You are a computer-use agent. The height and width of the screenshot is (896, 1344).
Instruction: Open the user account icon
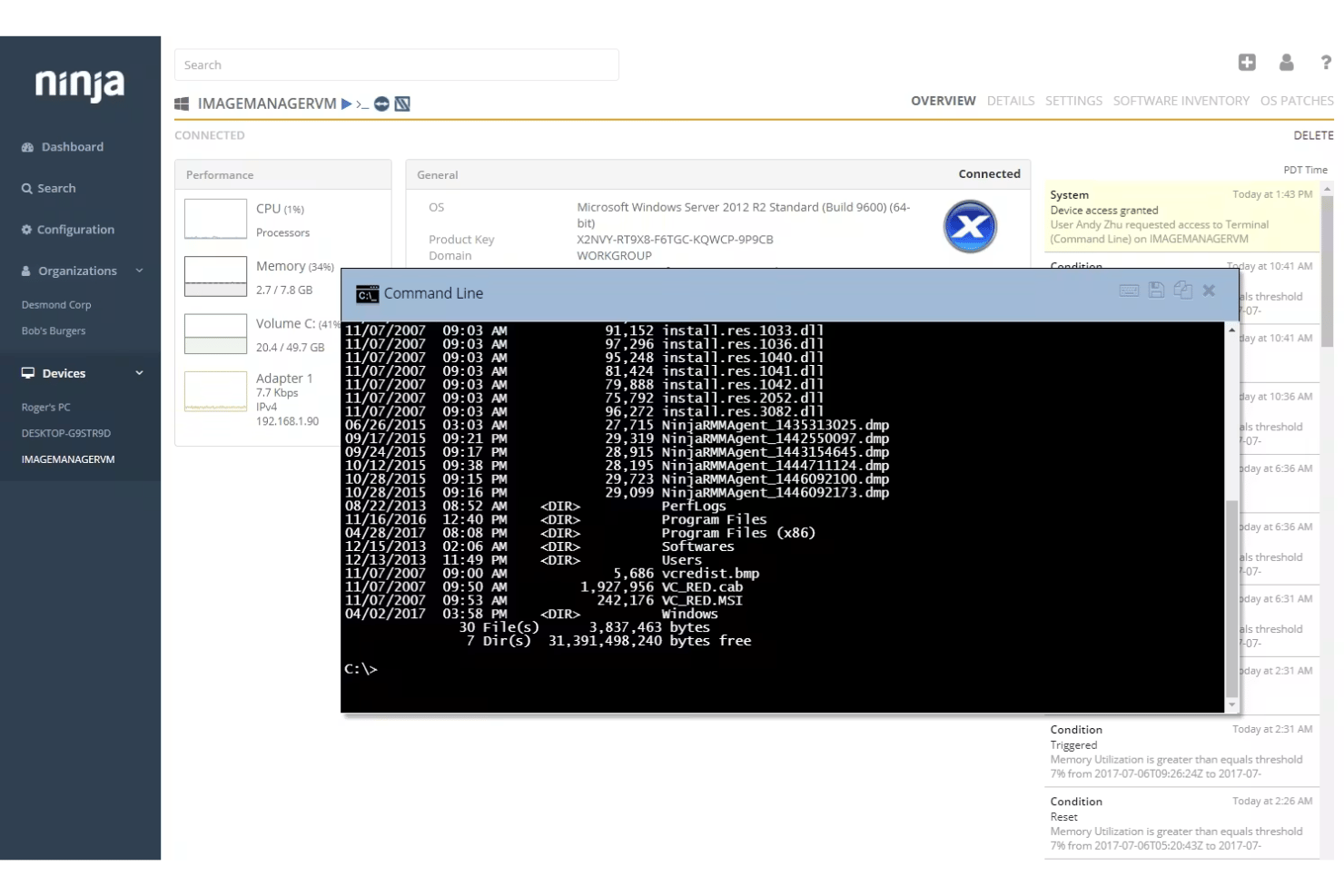point(1286,62)
